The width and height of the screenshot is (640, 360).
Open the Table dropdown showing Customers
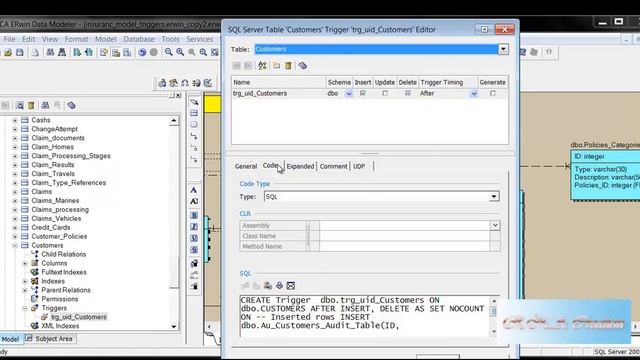click(503, 49)
